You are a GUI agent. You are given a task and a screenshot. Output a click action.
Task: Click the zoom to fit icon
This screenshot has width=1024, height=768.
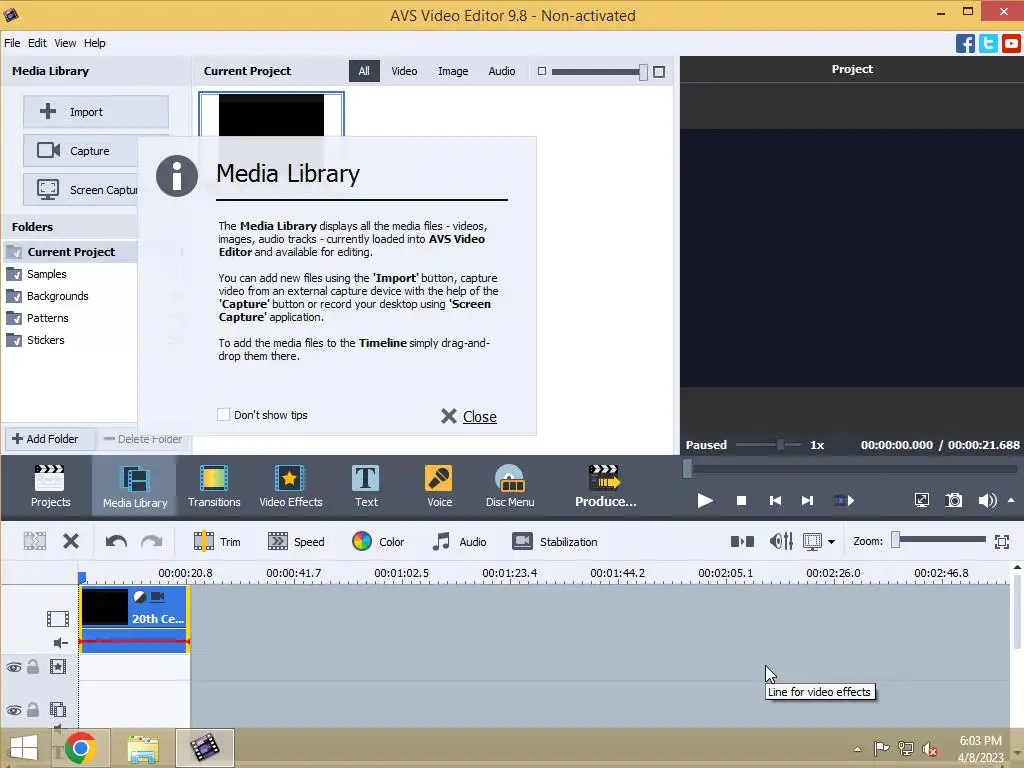pos(1002,541)
